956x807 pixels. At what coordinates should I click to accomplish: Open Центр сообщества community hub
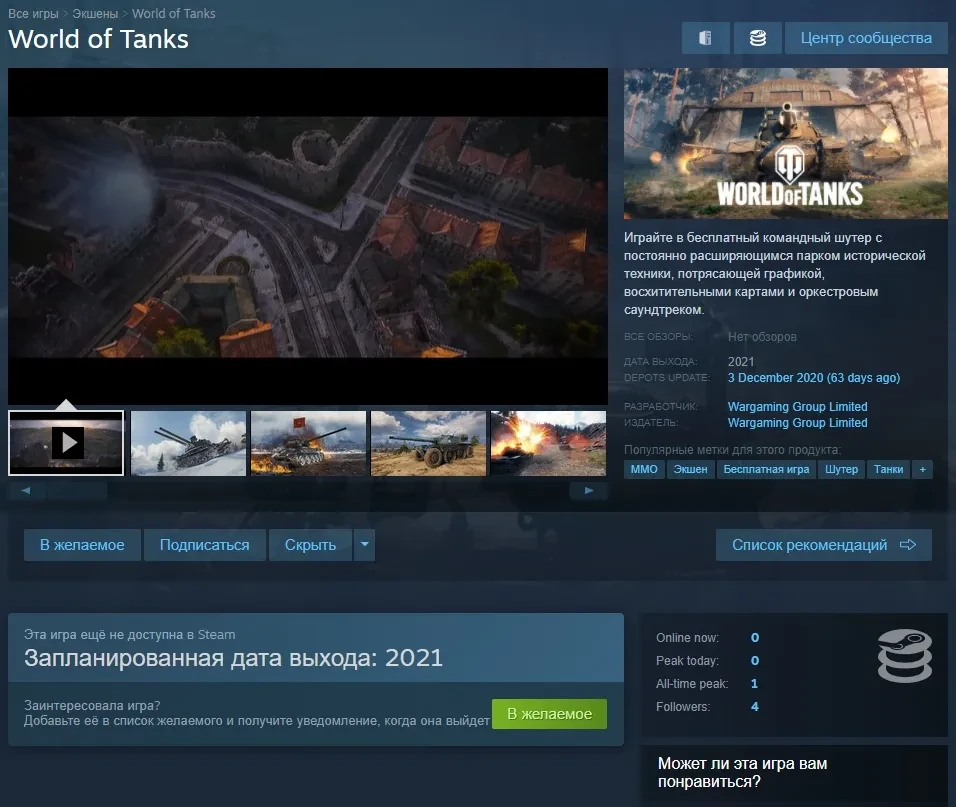(866, 38)
